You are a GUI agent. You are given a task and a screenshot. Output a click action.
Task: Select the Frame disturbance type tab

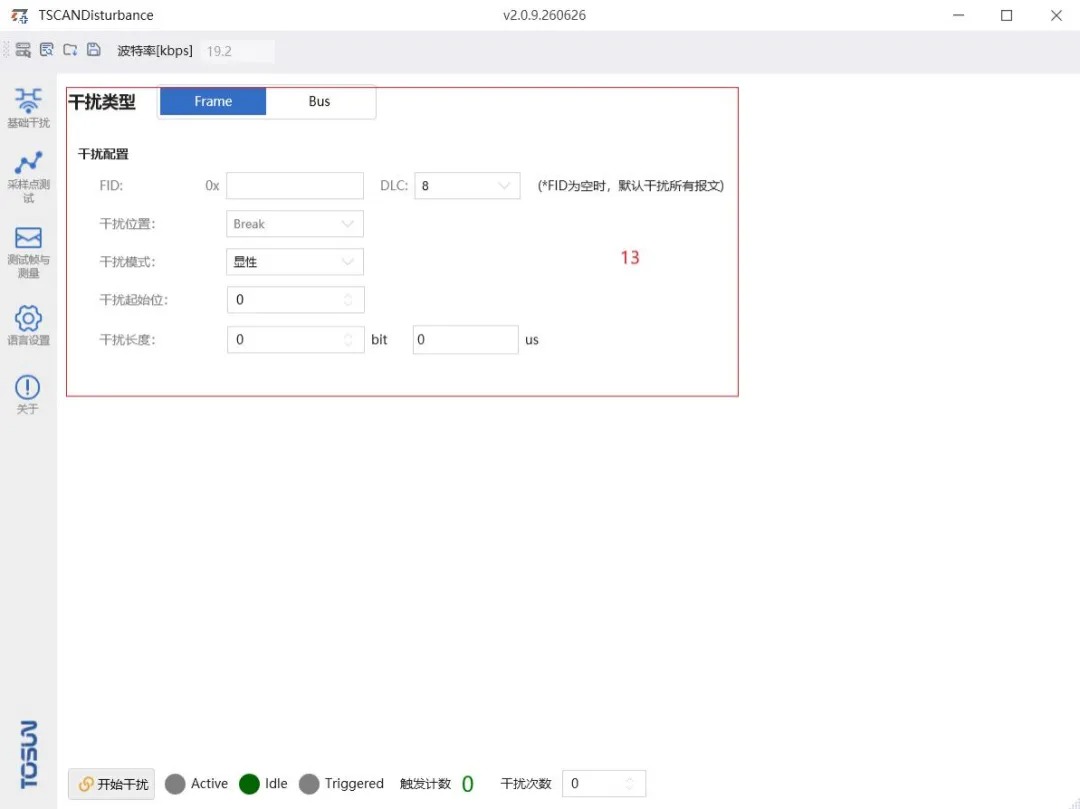coord(213,101)
